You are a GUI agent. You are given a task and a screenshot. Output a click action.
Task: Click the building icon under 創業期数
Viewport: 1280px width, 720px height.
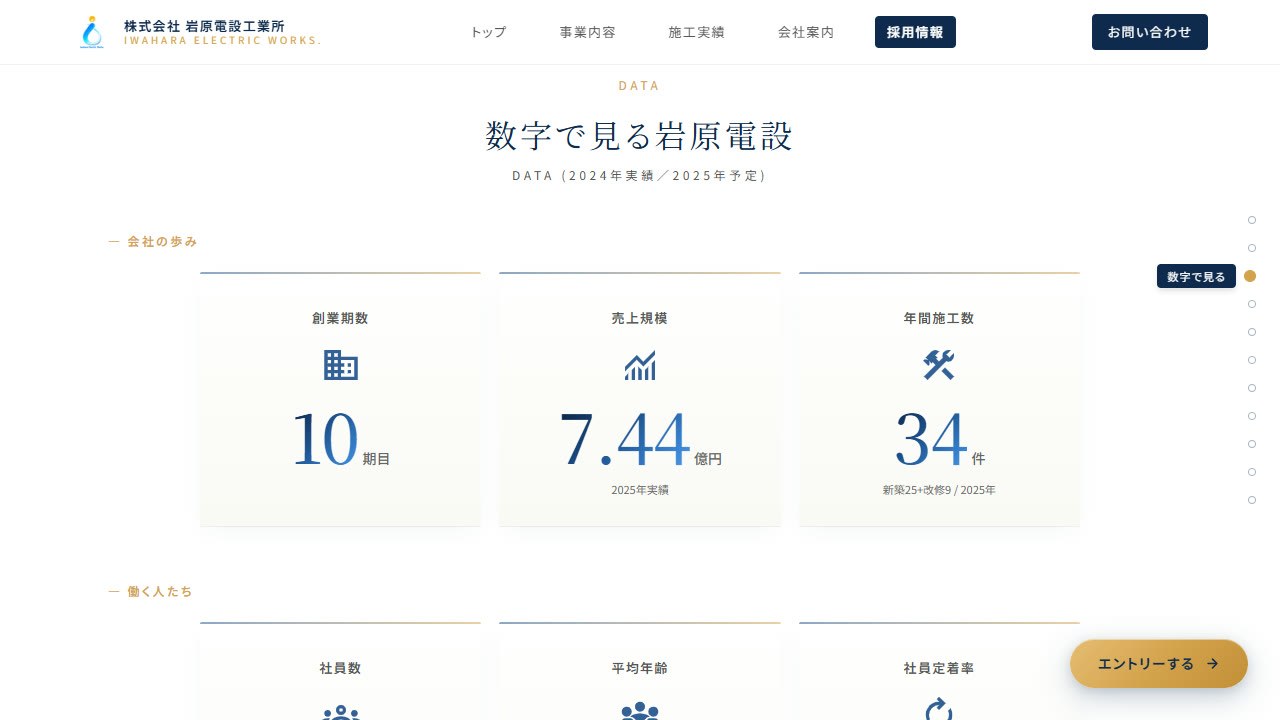coord(341,365)
